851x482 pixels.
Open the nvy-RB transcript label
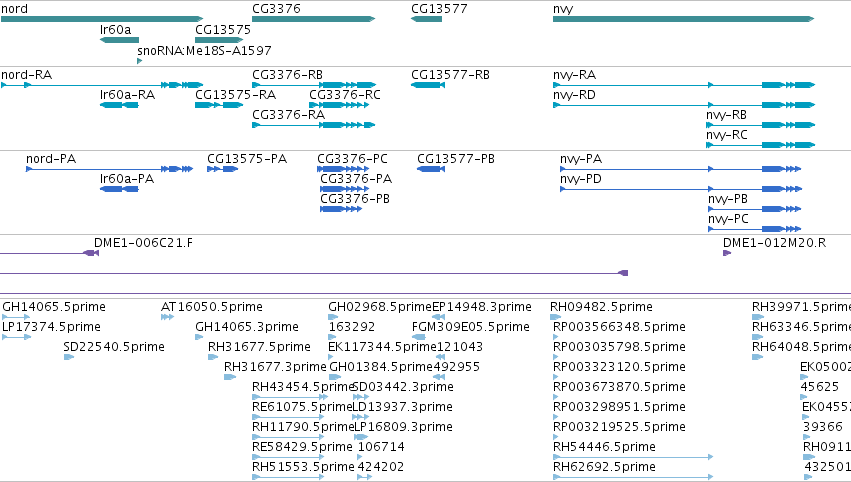pyautogui.click(x=726, y=115)
